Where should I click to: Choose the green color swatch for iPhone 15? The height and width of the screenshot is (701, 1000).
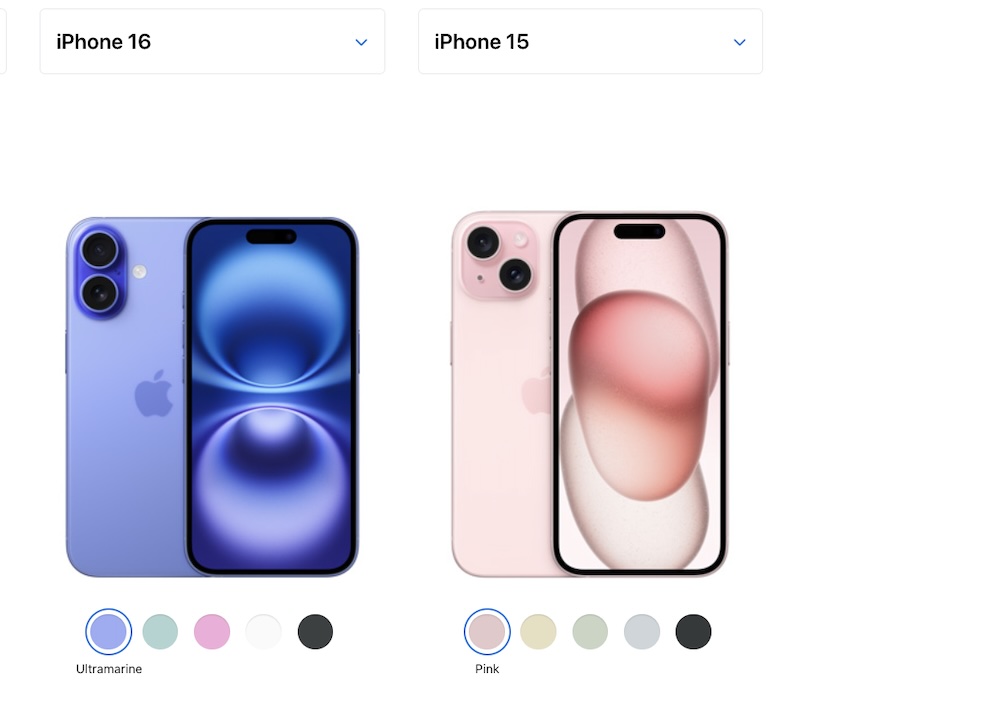pos(590,631)
